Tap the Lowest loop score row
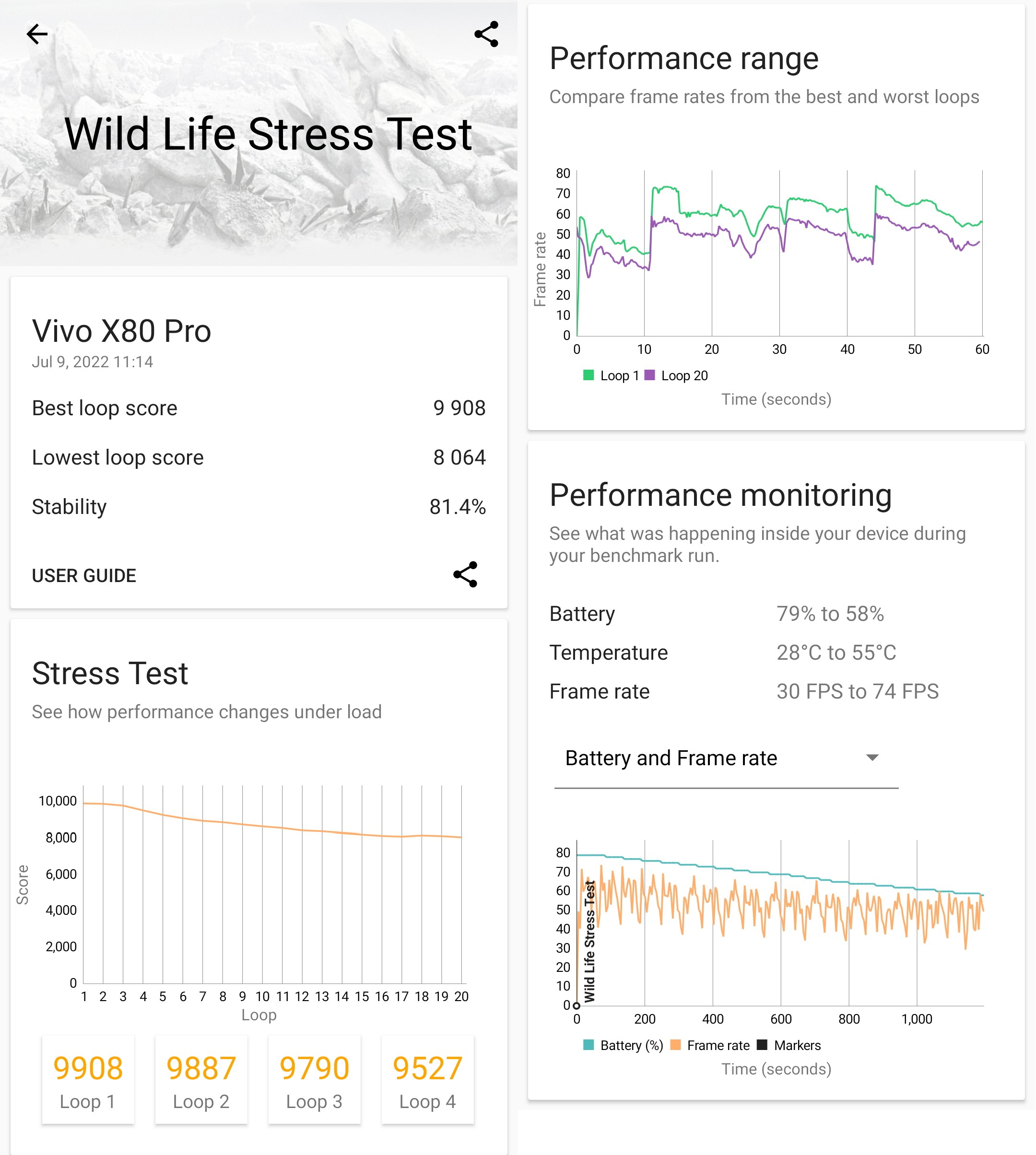The width and height of the screenshot is (1036, 1155). click(259, 458)
